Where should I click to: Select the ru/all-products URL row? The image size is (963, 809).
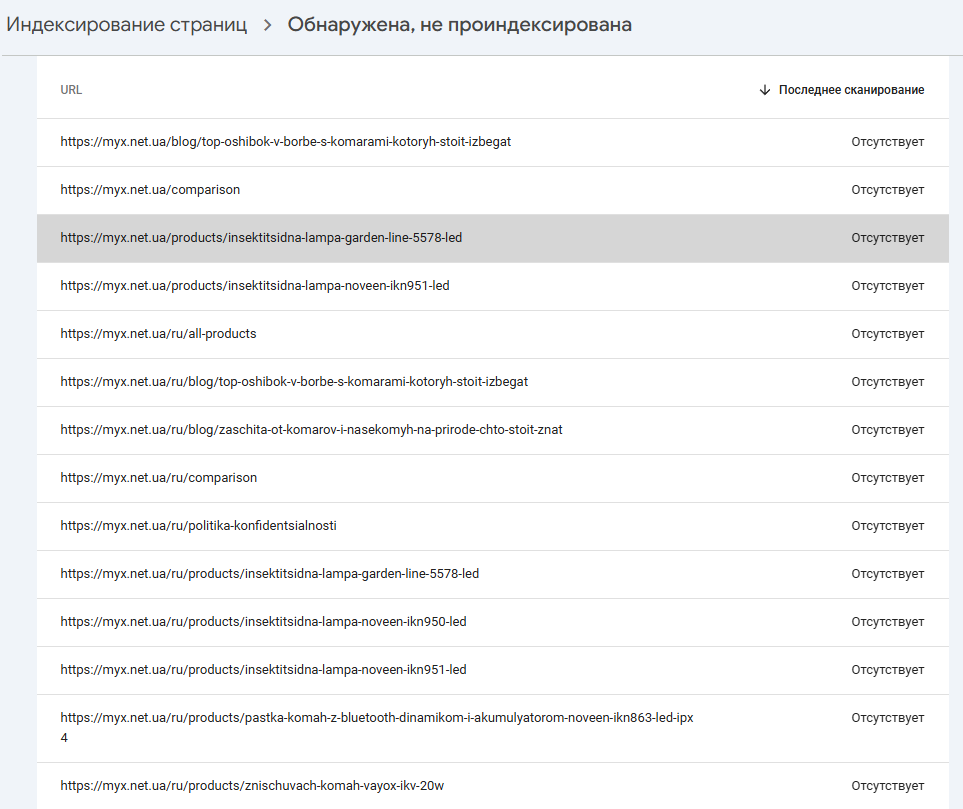493,334
